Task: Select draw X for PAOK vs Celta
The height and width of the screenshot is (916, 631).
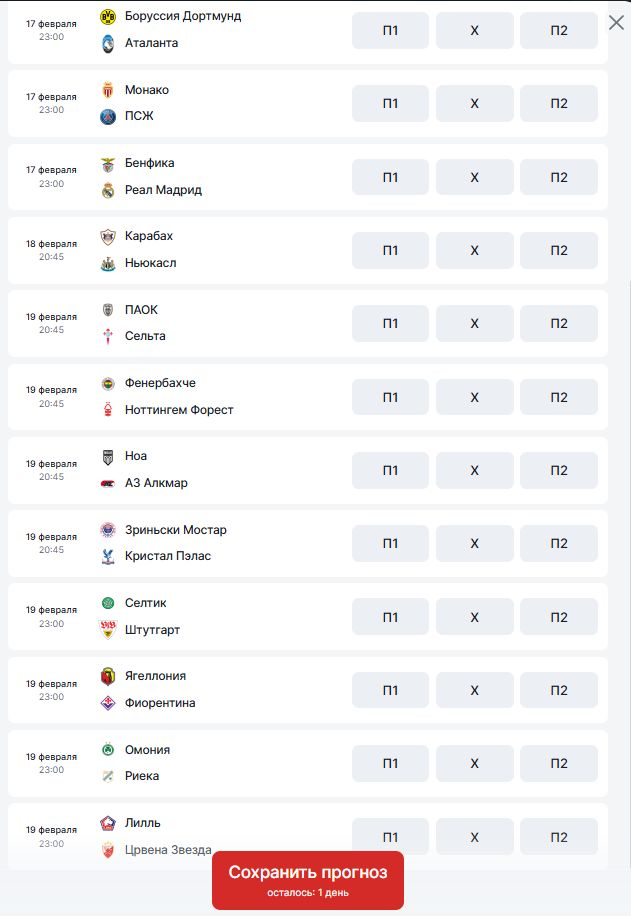Action: coord(475,324)
